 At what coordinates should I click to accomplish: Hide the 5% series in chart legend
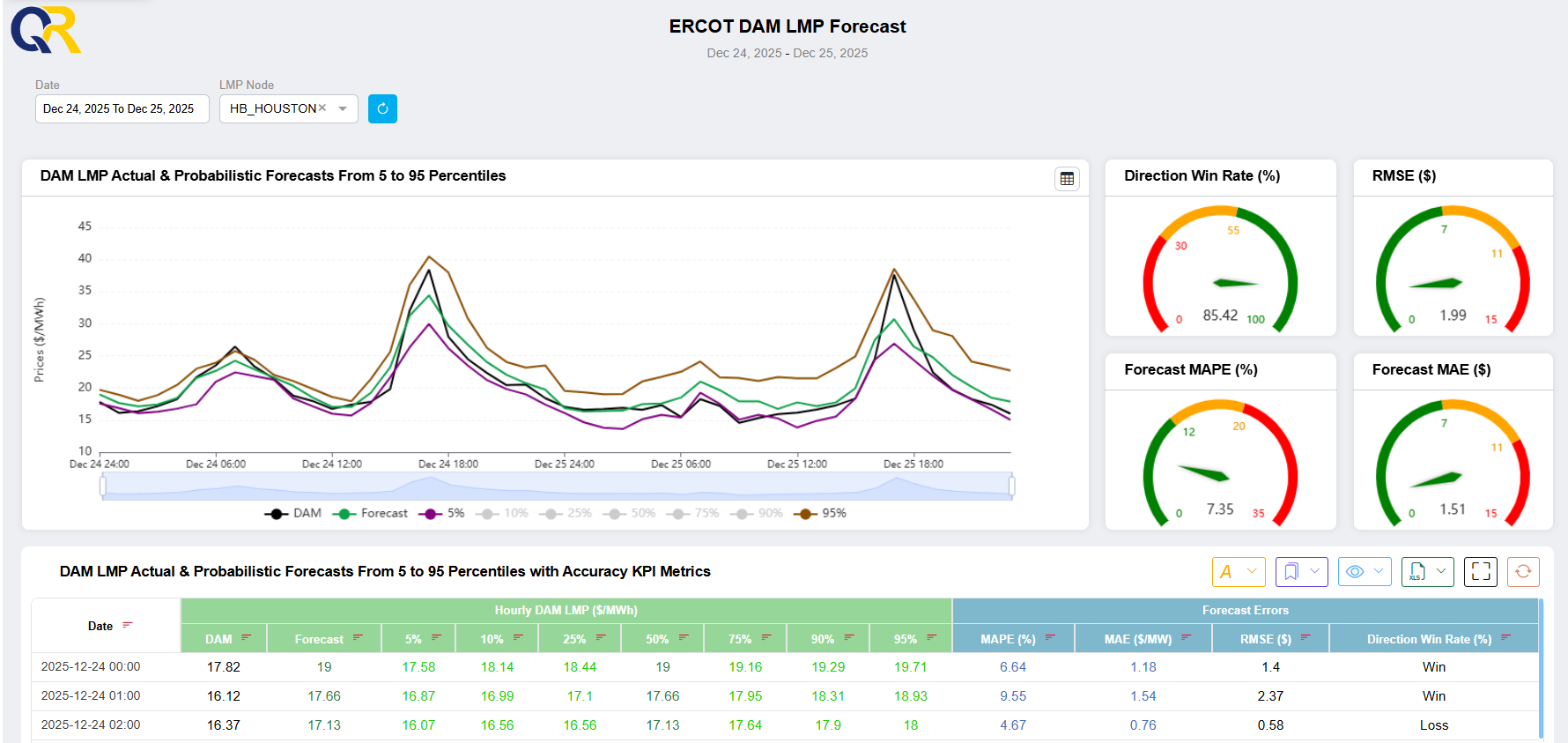[x=442, y=513]
